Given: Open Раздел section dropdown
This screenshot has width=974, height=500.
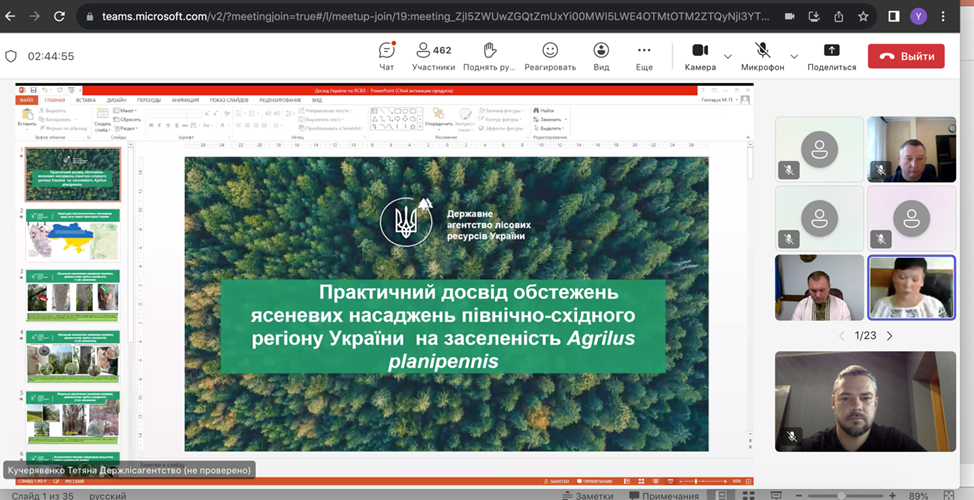Looking at the screenshot, I should pos(125,128).
